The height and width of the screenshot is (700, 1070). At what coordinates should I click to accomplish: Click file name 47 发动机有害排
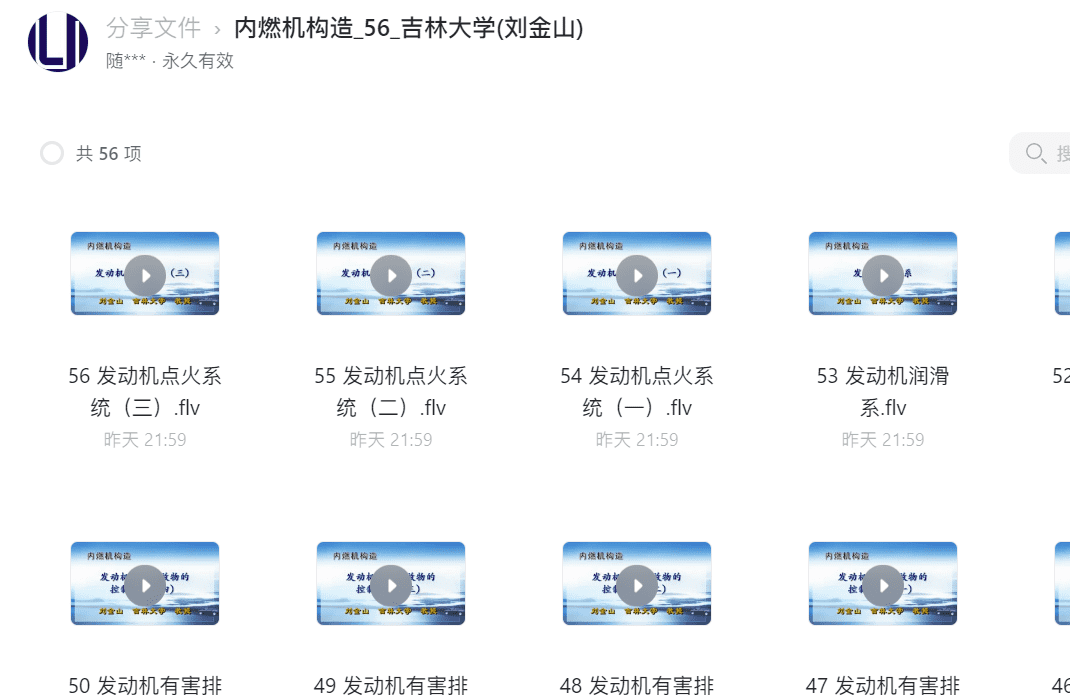883,686
